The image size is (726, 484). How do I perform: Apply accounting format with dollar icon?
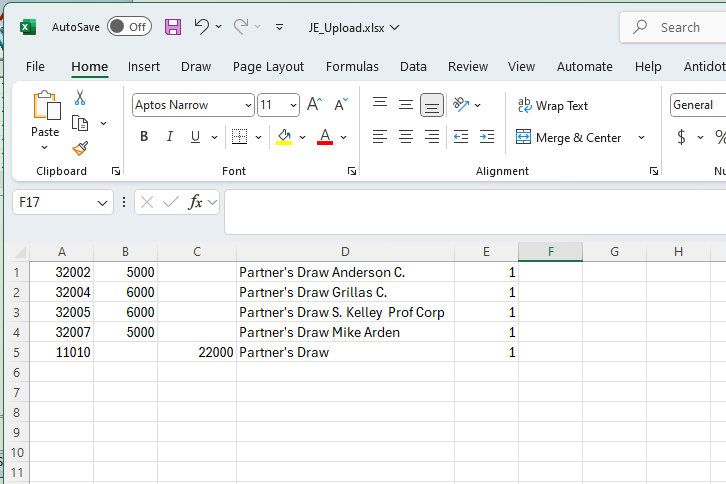coord(682,137)
